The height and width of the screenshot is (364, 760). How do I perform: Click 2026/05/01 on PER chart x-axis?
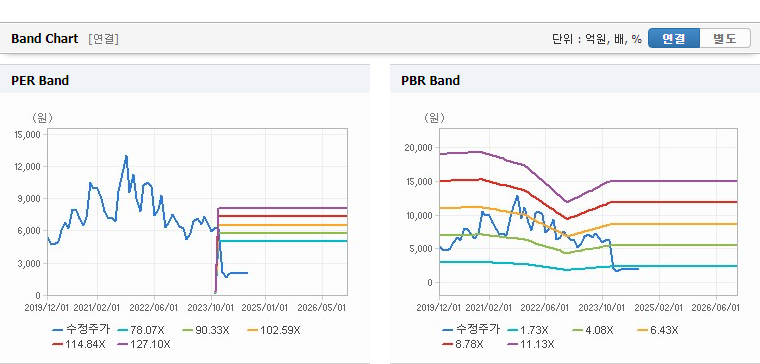pyautogui.click(x=322, y=308)
